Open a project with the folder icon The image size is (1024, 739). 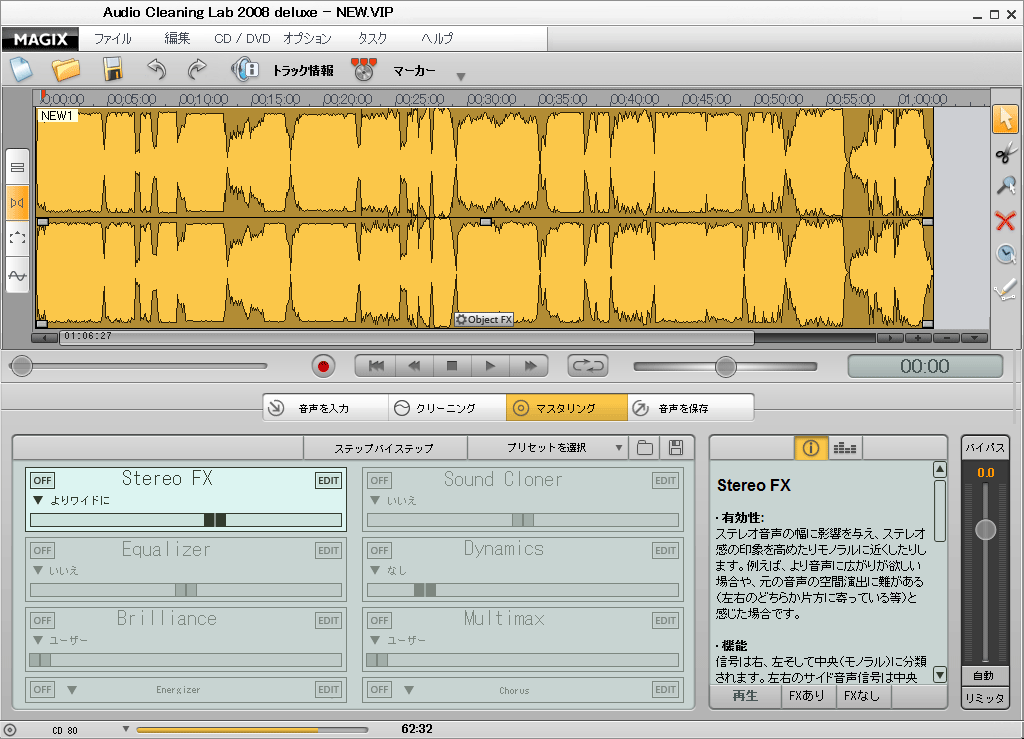pyautogui.click(x=66, y=69)
